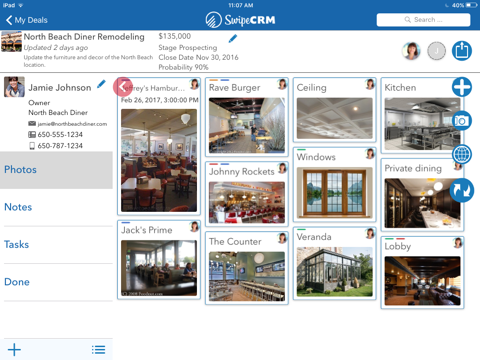Add a new photo with the plus circle
This screenshot has width=480, height=360.
pos(462,87)
